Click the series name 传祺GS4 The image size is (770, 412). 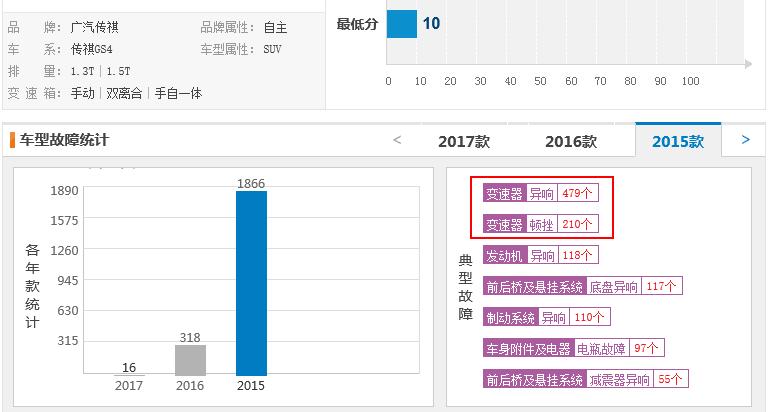[x=91, y=49]
